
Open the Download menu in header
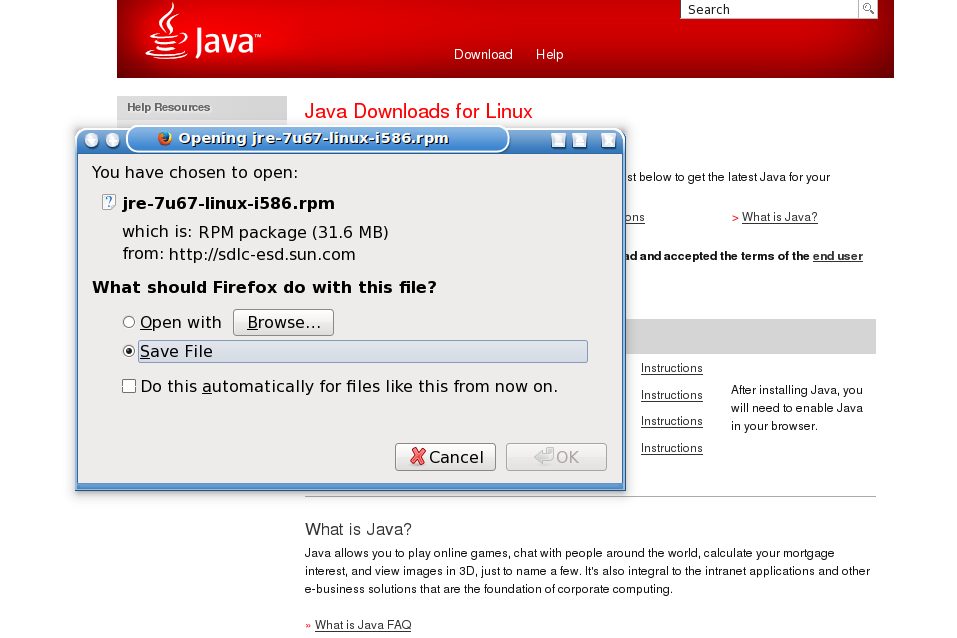(483, 54)
